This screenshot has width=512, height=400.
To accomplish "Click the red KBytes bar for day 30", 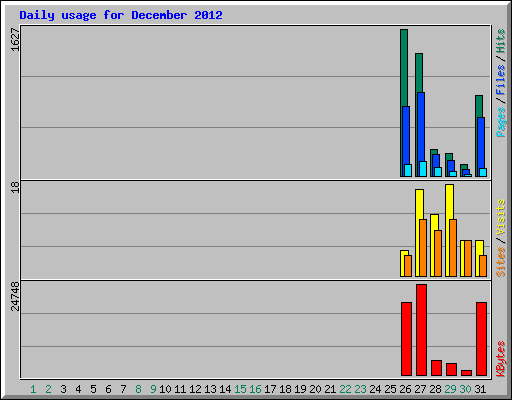I will 466,373.
